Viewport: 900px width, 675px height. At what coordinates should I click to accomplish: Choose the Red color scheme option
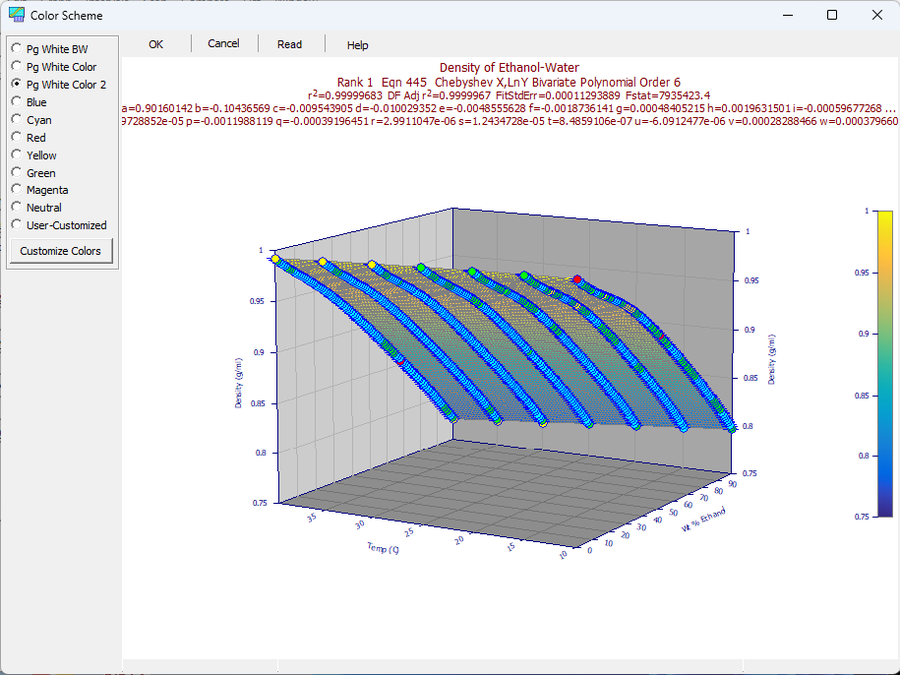pos(29,138)
